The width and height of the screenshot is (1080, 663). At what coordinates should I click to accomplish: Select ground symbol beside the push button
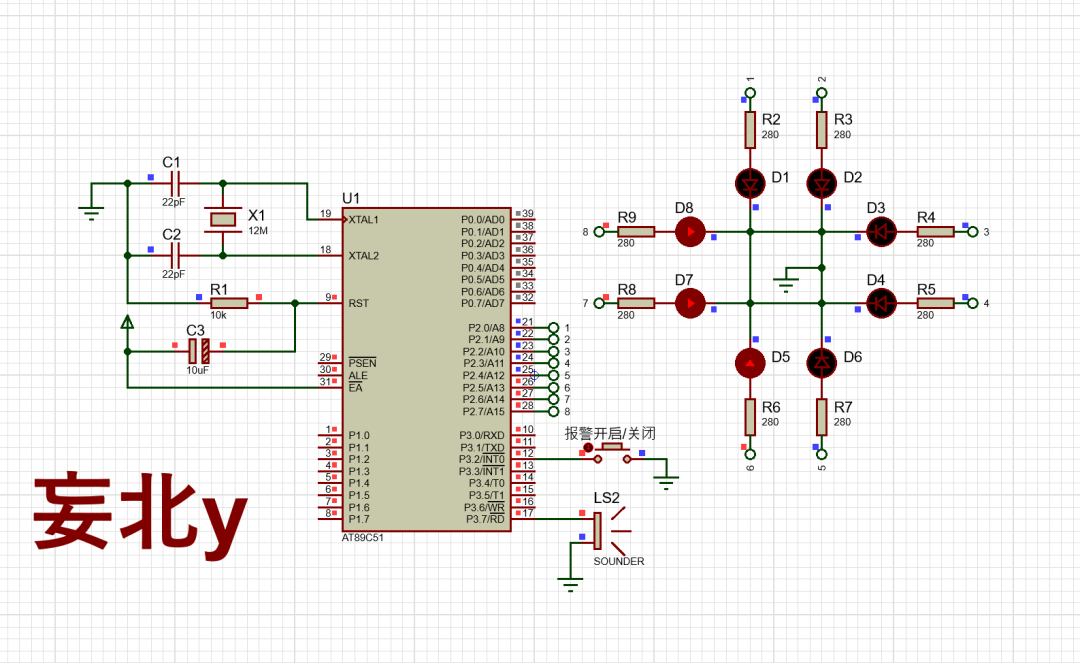pyautogui.click(x=666, y=481)
